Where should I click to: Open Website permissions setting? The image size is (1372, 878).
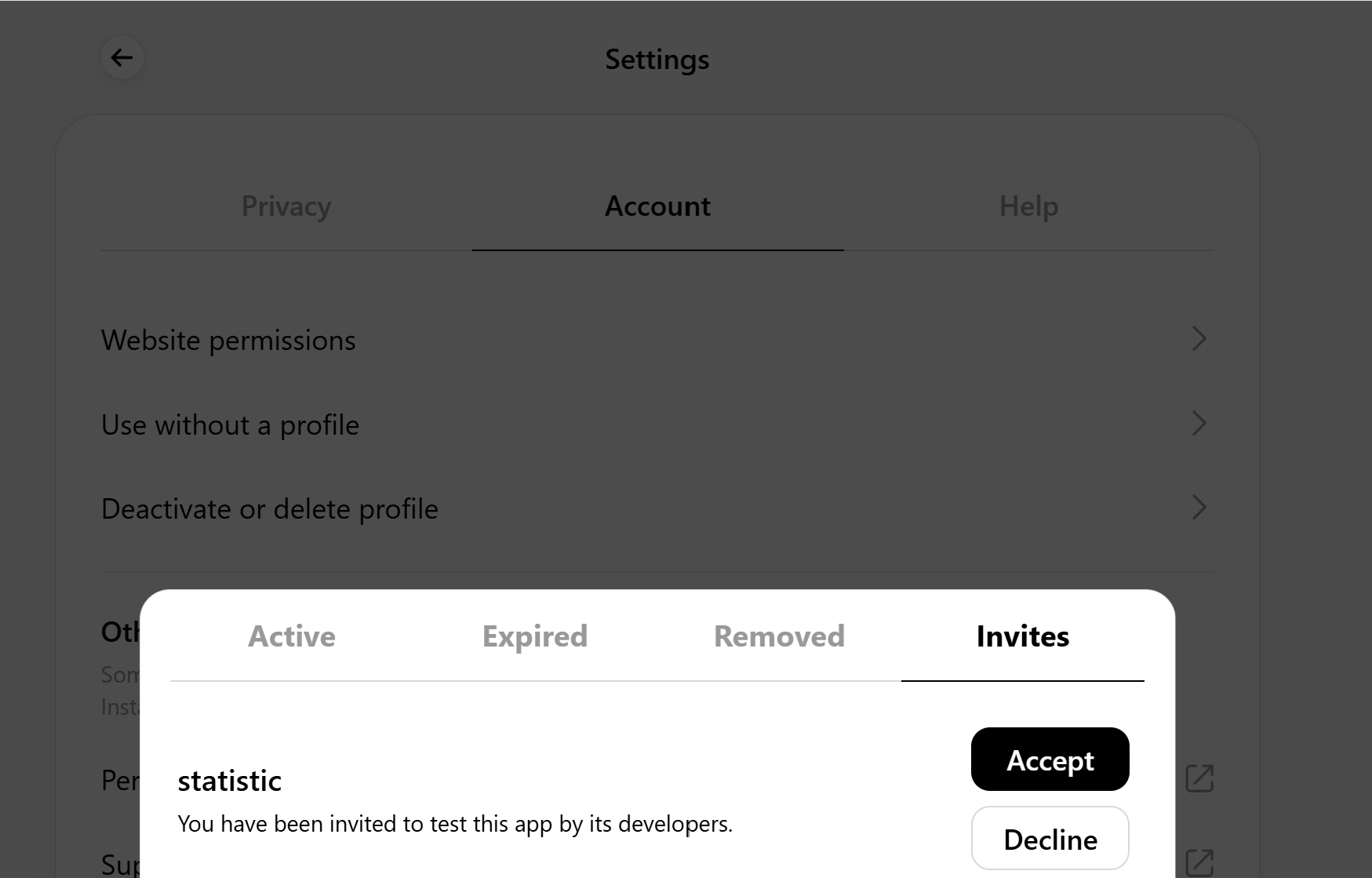[657, 340]
